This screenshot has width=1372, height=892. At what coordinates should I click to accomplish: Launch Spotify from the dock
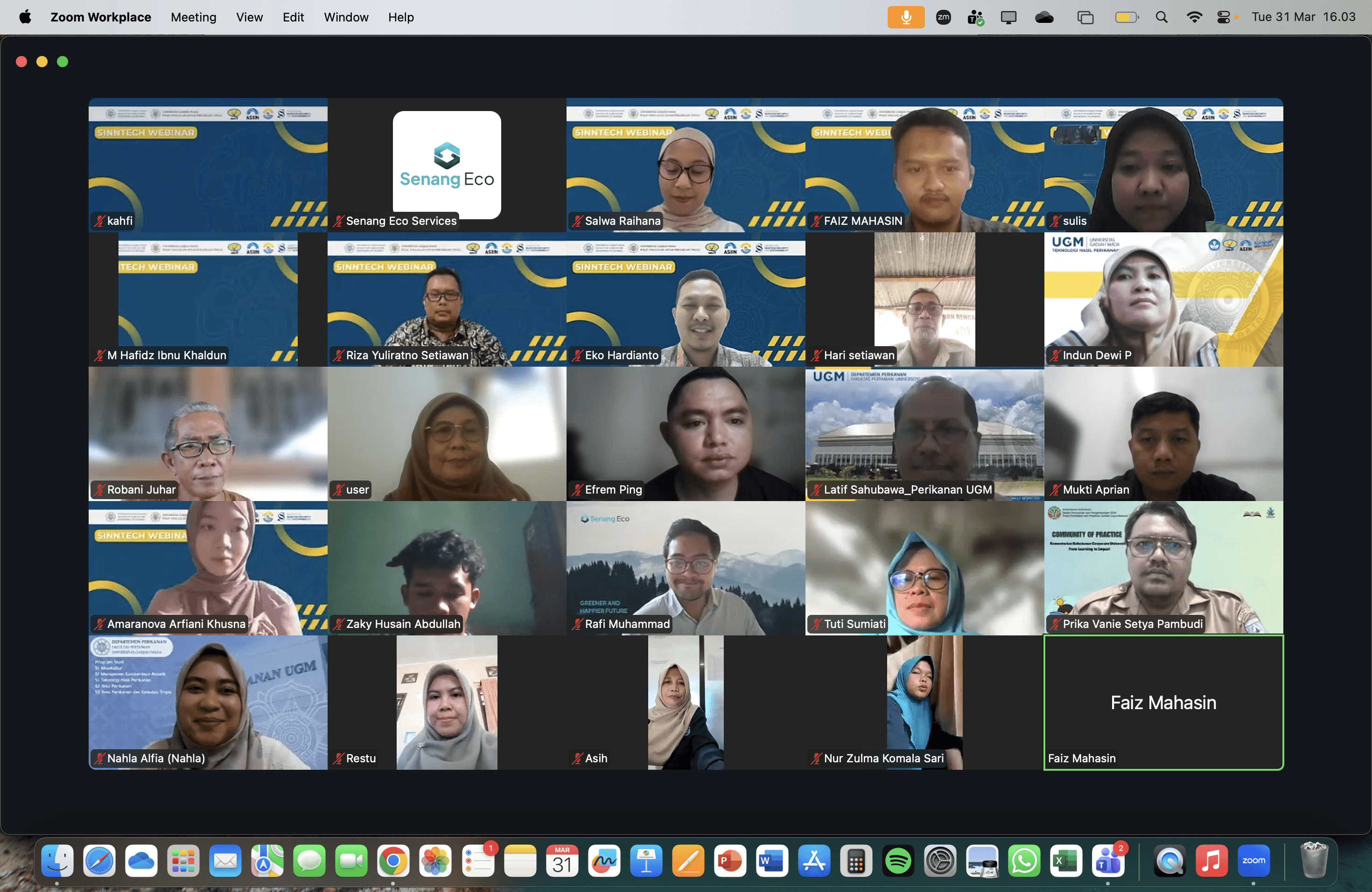(x=898, y=861)
